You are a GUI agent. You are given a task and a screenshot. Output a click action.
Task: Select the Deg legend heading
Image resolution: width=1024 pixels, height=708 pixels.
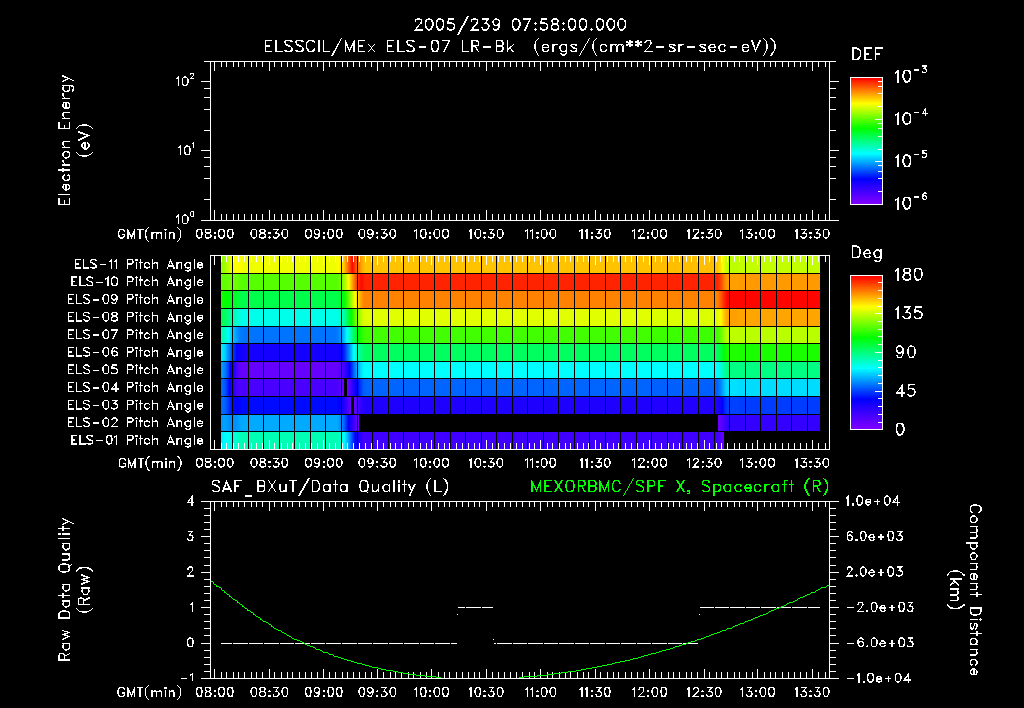[867, 253]
